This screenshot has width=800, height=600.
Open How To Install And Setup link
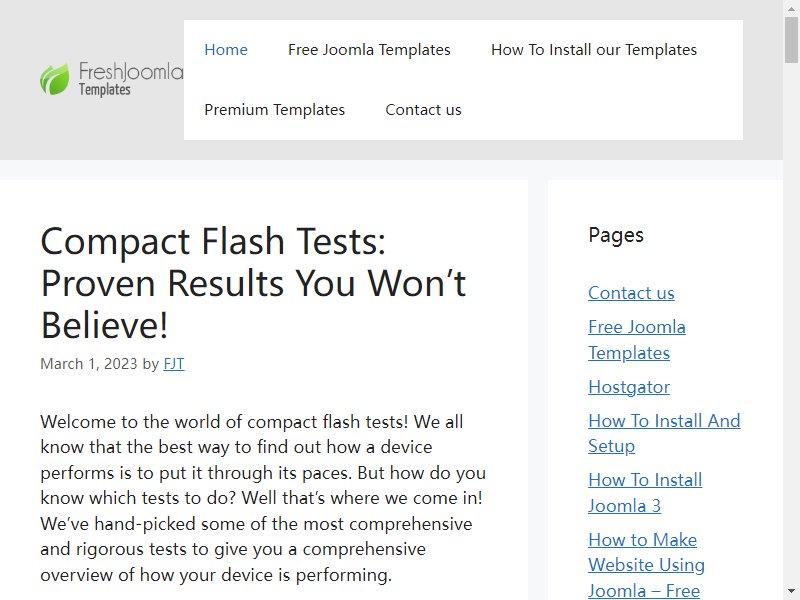(x=664, y=433)
